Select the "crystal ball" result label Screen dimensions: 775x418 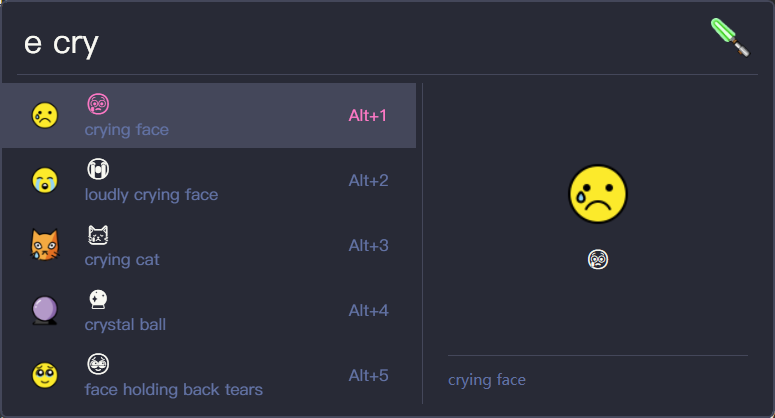[125, 325]
